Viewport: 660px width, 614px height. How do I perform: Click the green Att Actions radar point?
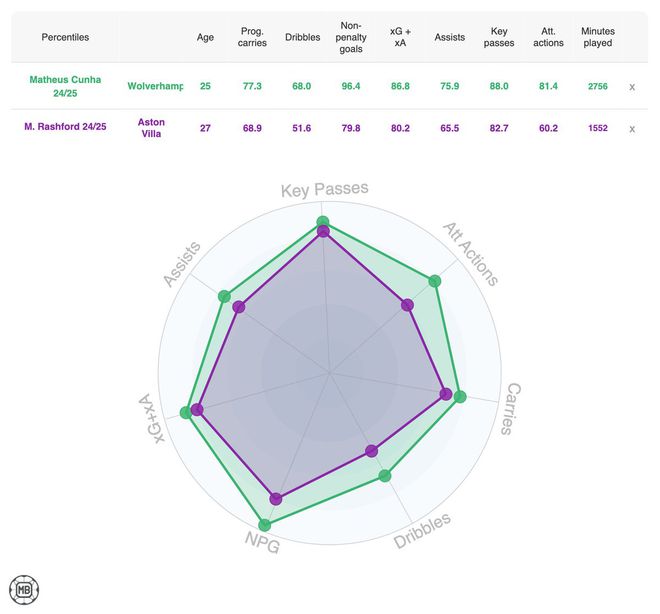click(434, 282)
